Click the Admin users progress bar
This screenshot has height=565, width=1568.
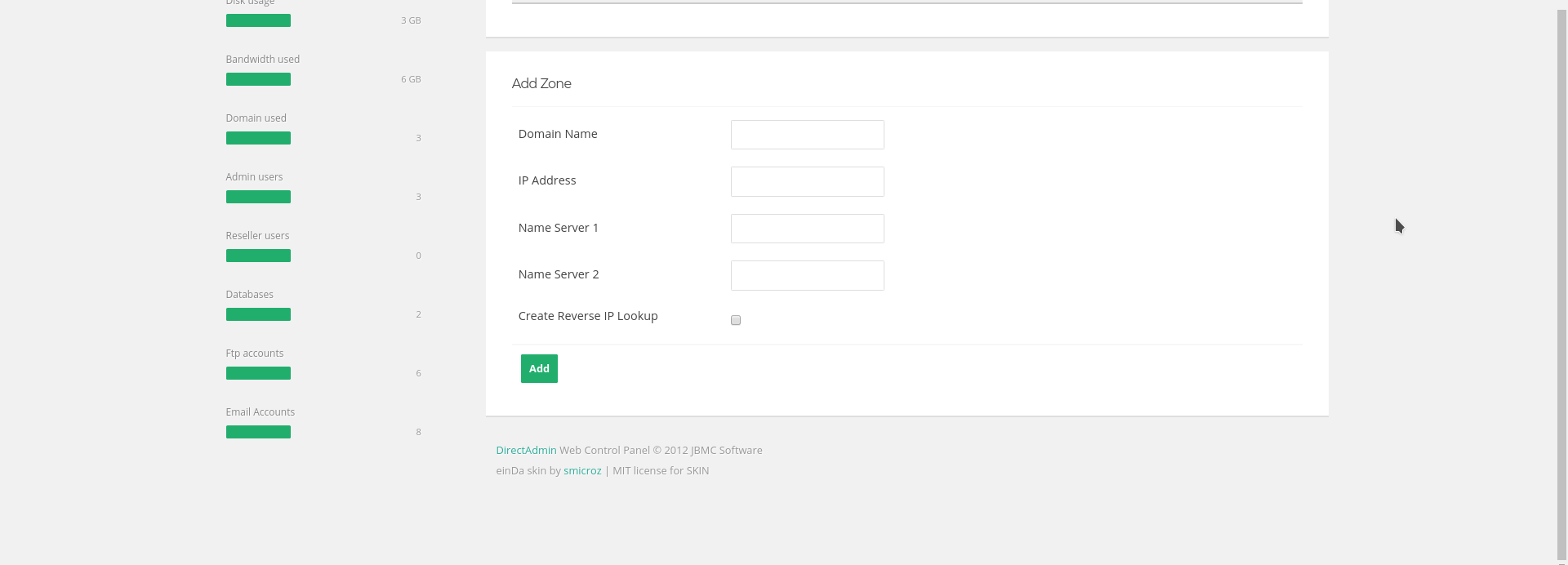click(258, 197)
